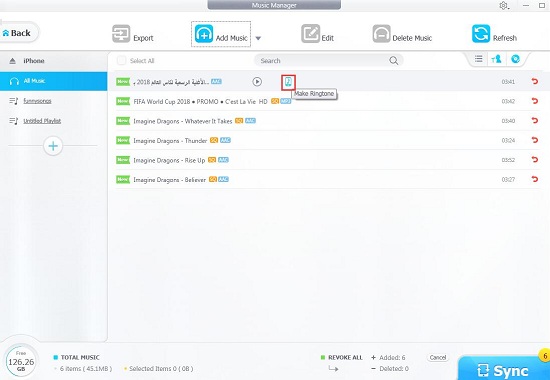Expand the Add Music dropdown arrow
Image resolution: width=550 pixels, height=380 pixels.
tap(258, 38)
